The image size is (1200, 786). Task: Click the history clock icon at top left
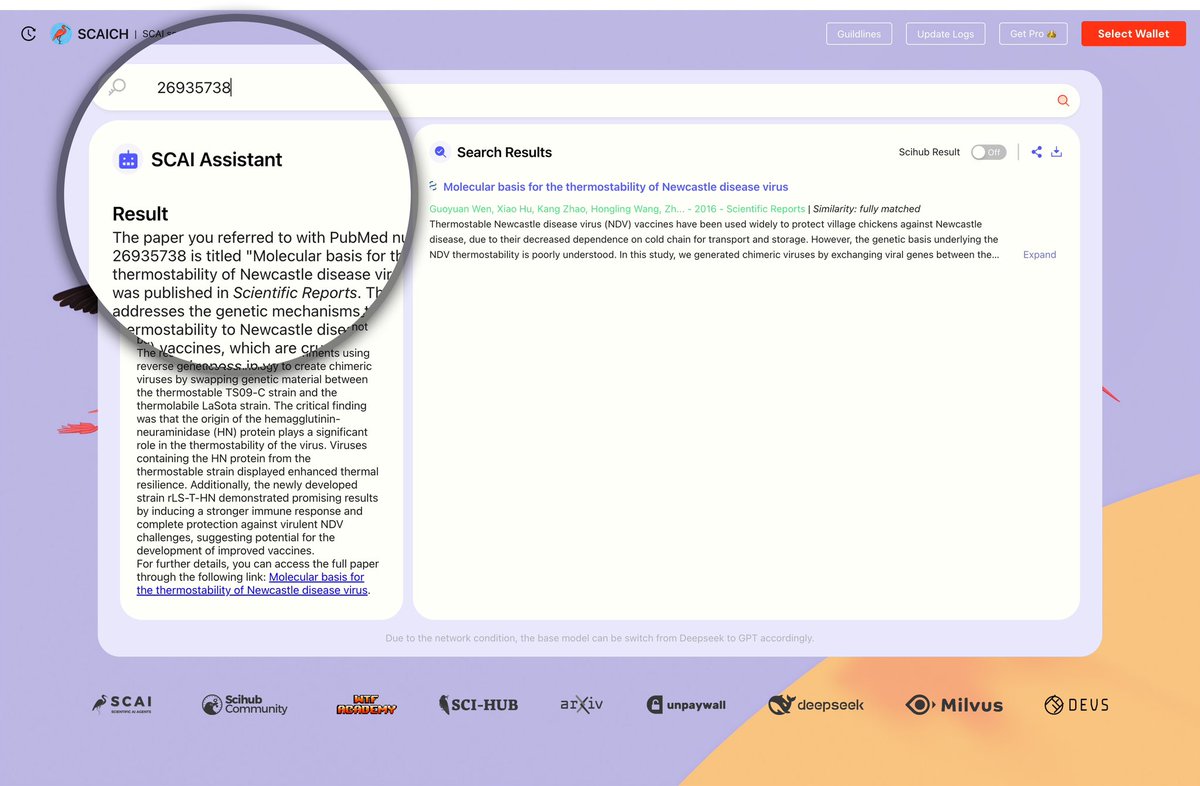point(29,34)
